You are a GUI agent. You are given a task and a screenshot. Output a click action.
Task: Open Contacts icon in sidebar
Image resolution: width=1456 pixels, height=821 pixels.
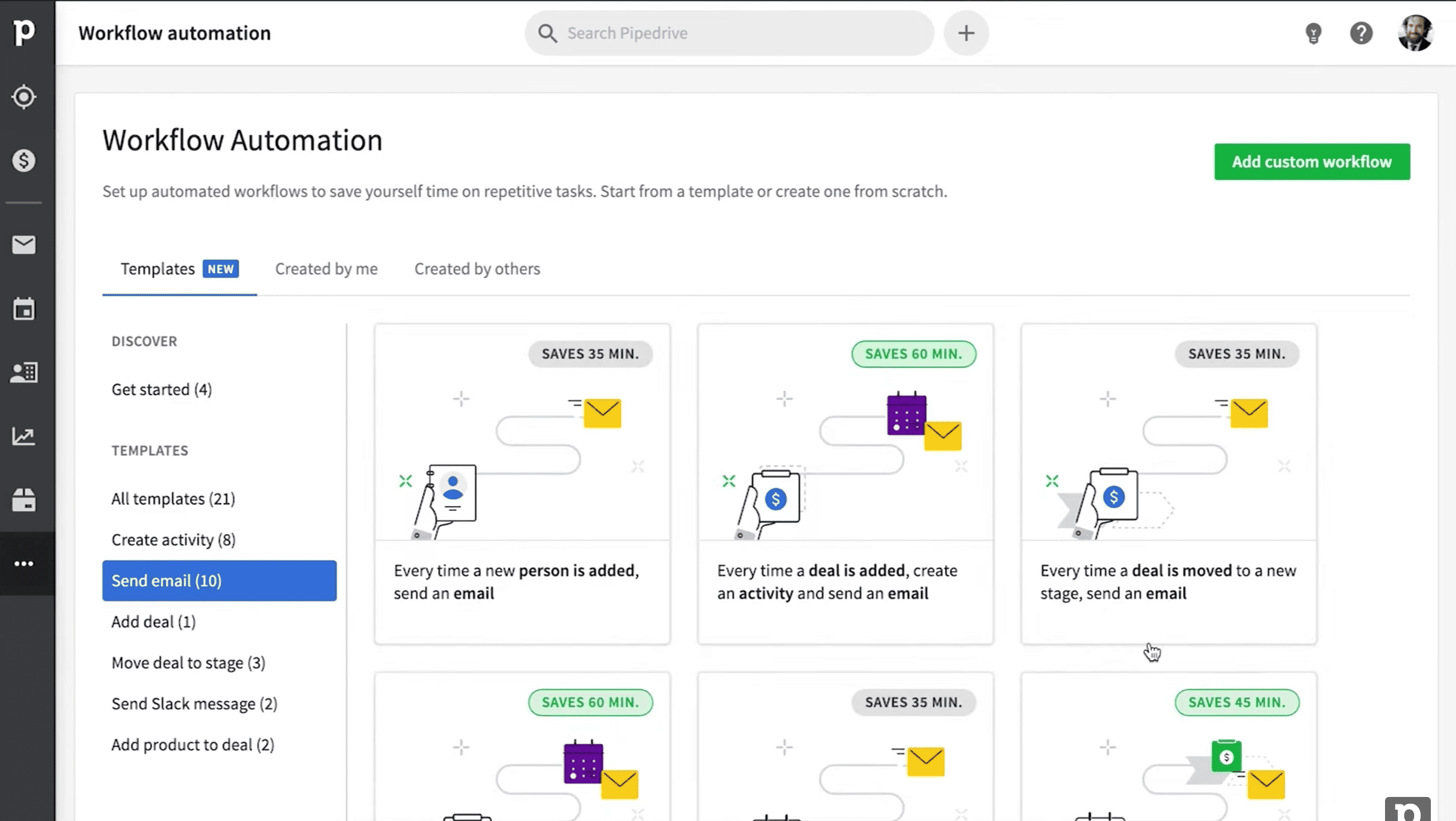[x=24, y=373]
